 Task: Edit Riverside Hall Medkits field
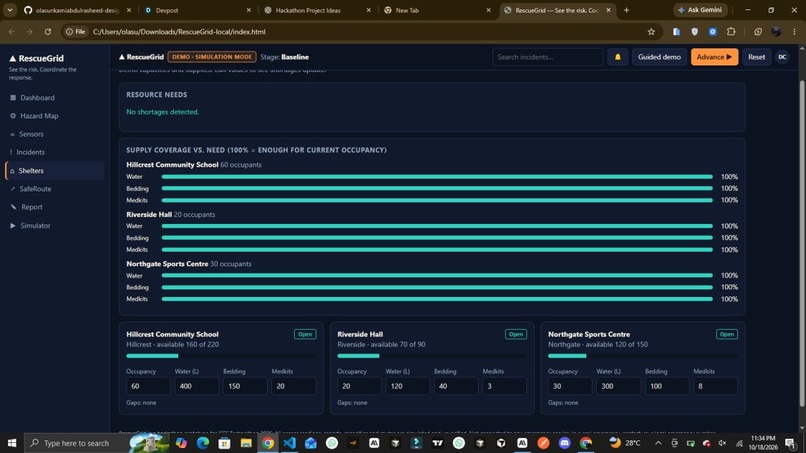pyautogui.click(x=504, y=386)
